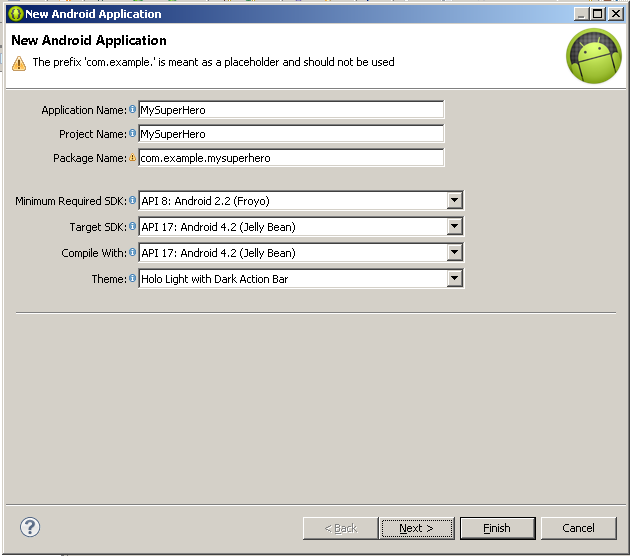The height and width of the screenshot is (556, 630).
Task: Click the 'Minimum Required SDK:' label
Action: pyautogui.click(x=71, y=201)
